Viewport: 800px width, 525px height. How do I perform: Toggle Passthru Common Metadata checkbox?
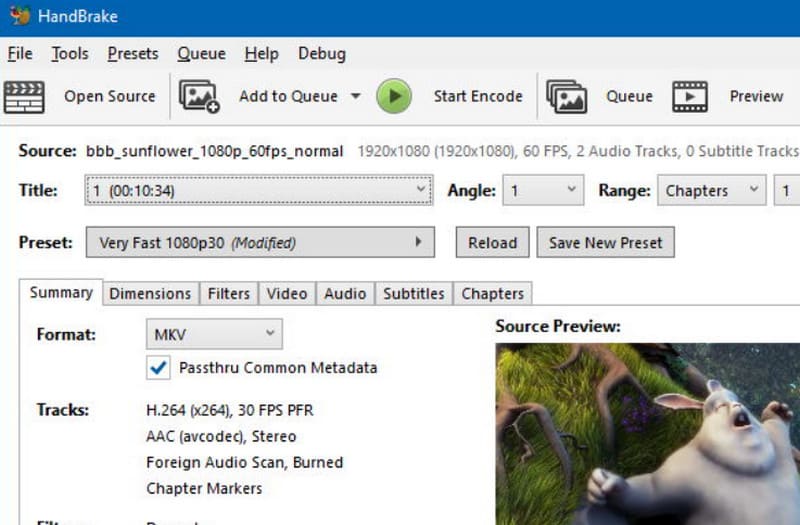(158, 367)
